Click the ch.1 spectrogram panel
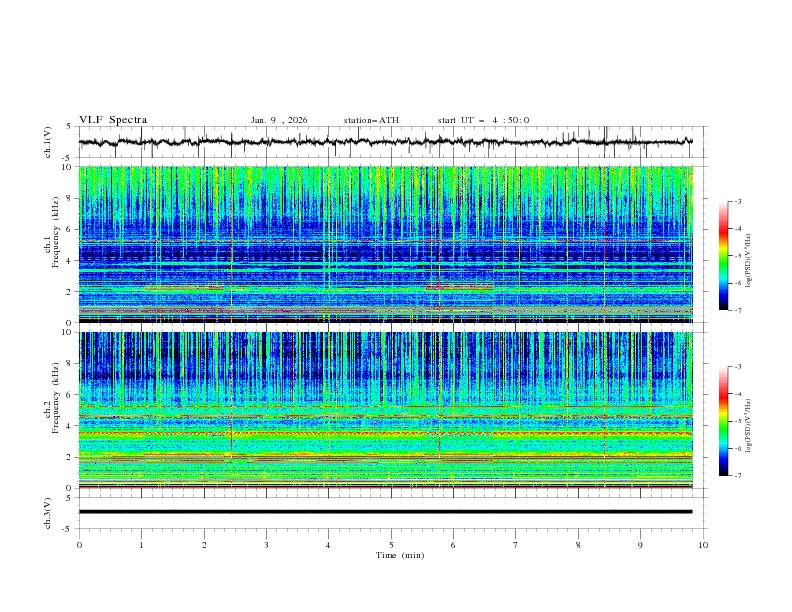 coord(386,244)
